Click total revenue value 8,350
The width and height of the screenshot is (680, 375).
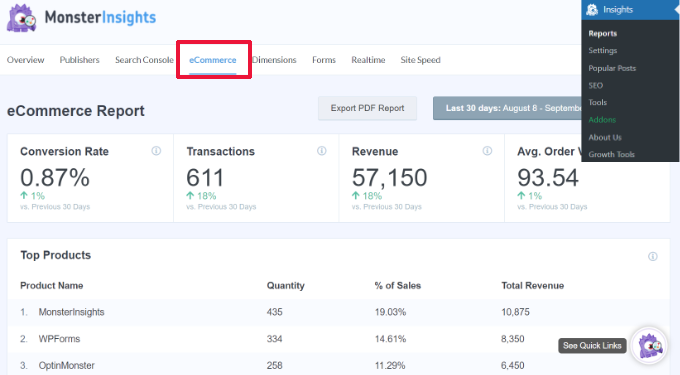click(513, 339)
